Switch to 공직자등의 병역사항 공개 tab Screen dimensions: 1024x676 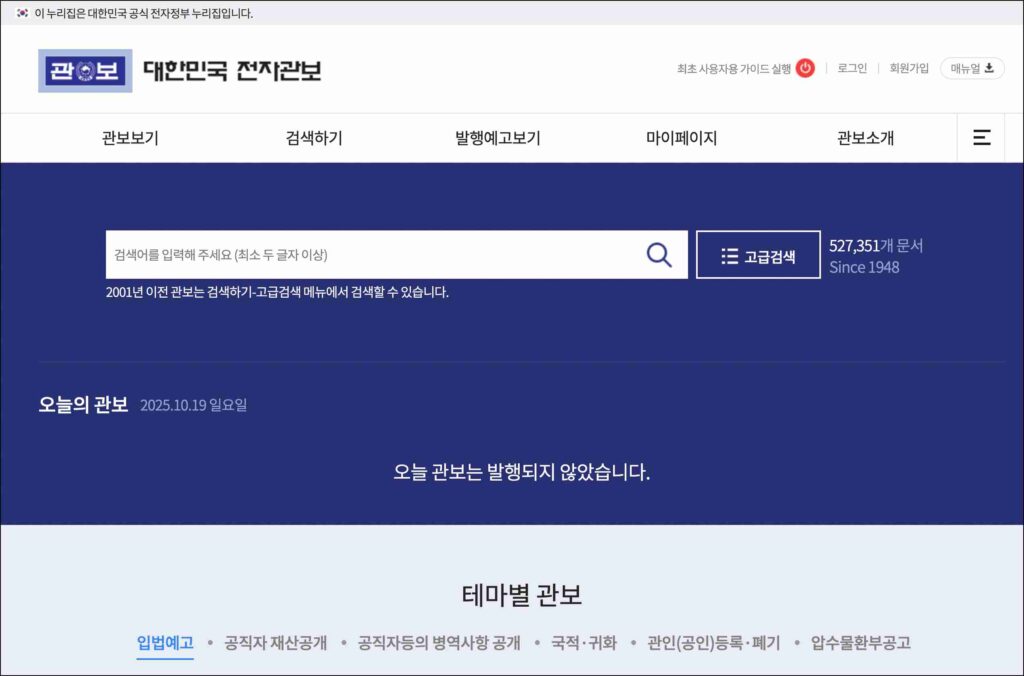(439, 643)
